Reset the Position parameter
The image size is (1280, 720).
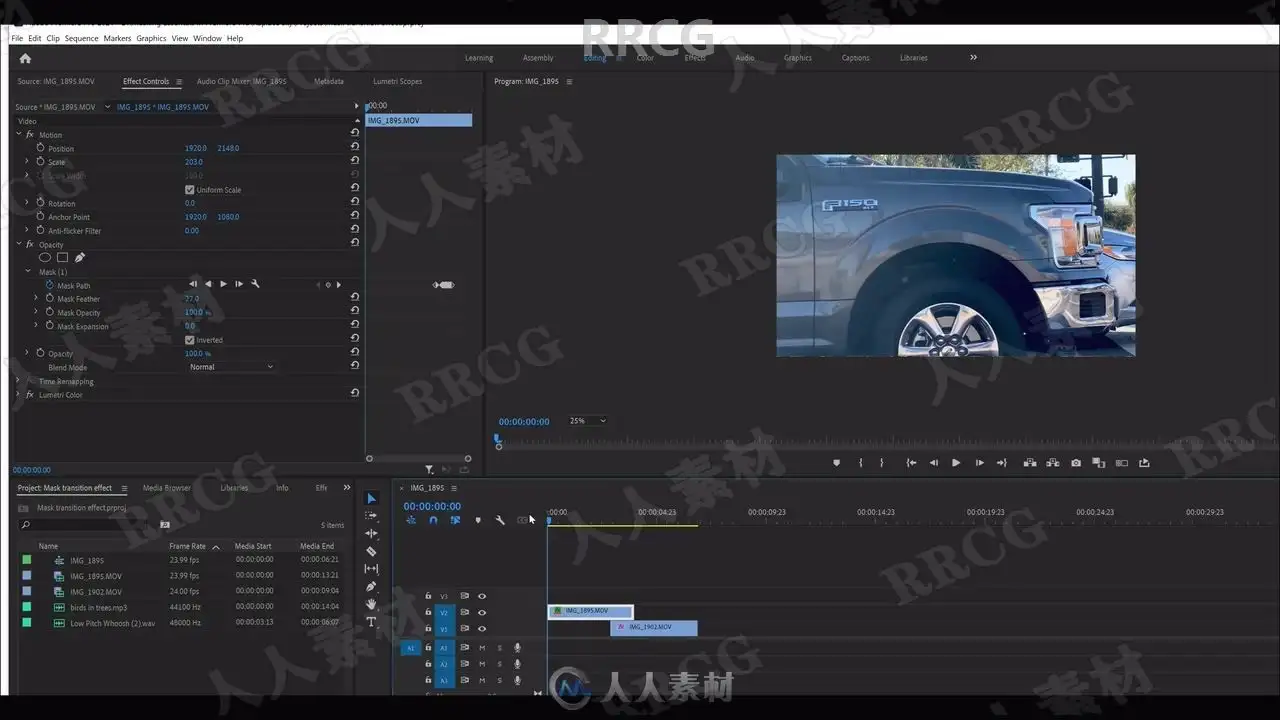pyautogui.click(x=354, y=147)
